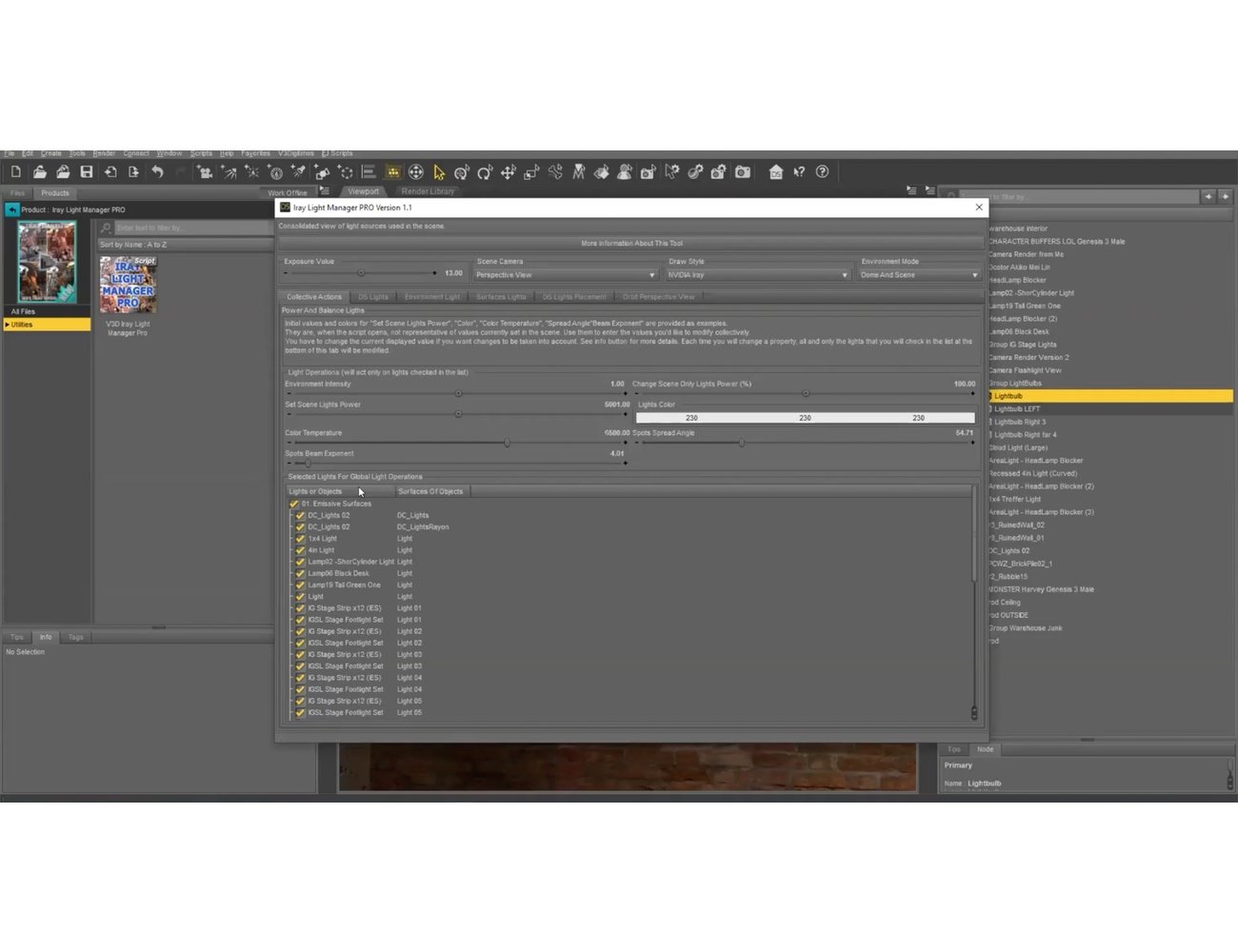Click the highlighted yellow grid toolbar icon

(x=392, y=172)
